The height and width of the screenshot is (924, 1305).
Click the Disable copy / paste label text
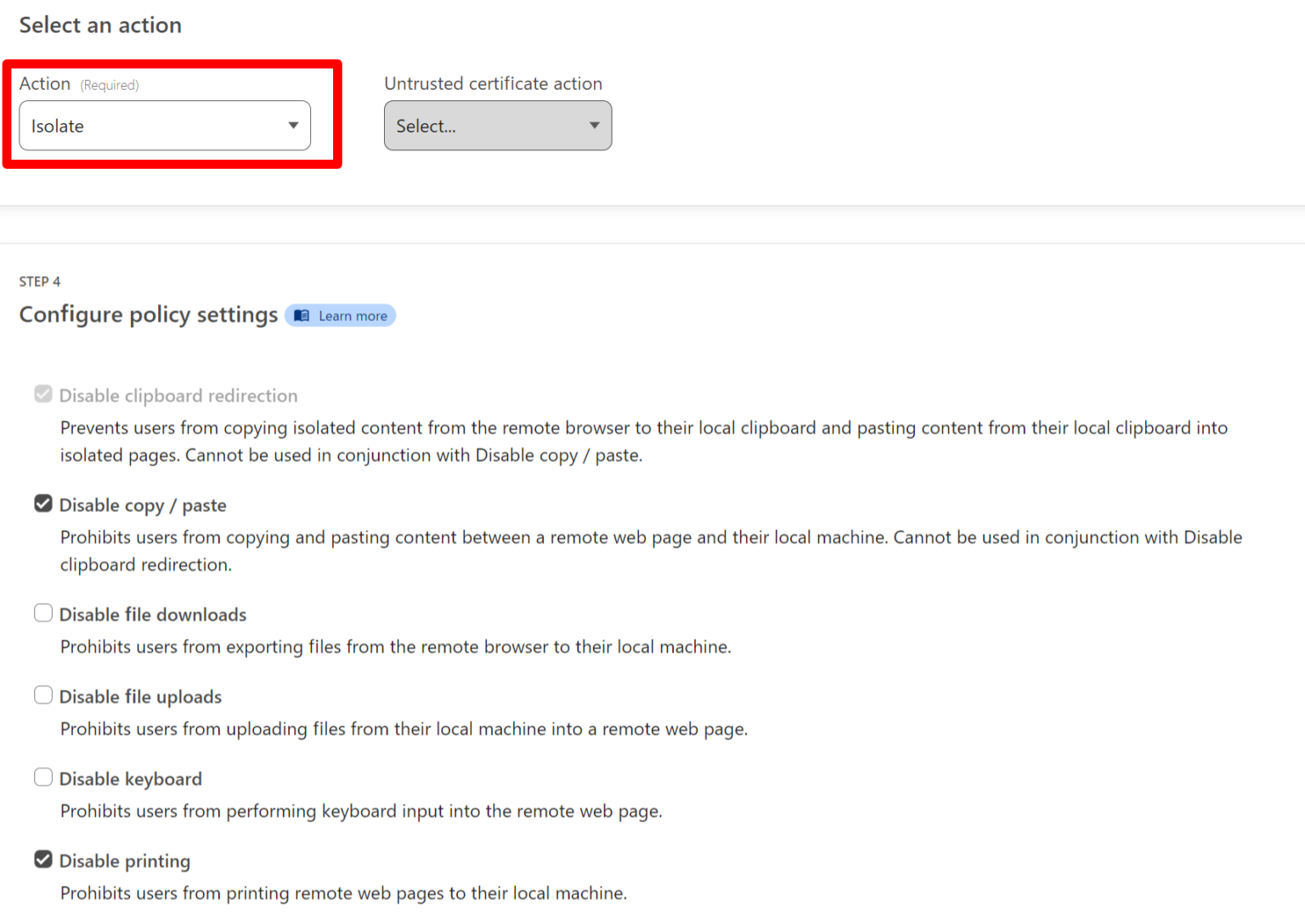[x=142, y=504]
